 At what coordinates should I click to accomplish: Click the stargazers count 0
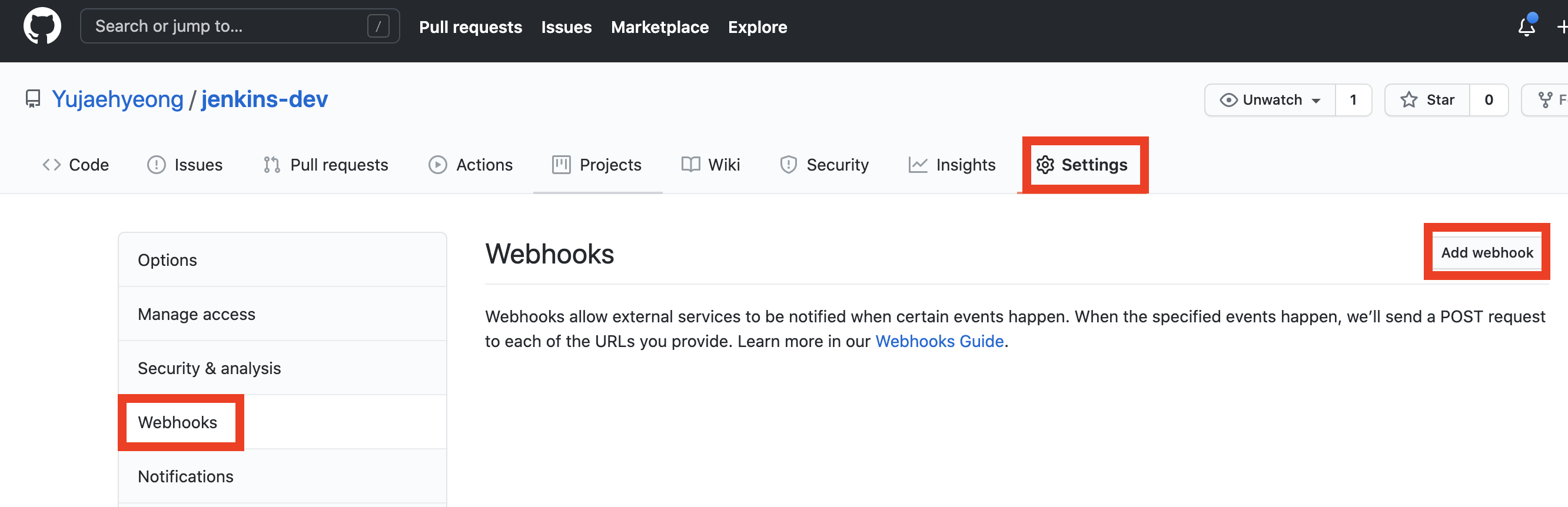(x=1489, y=100)
